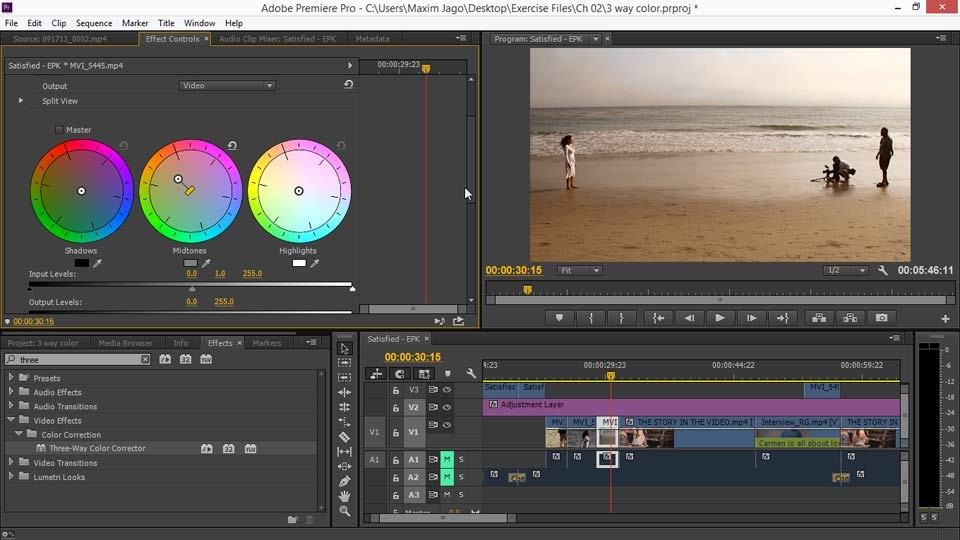This screenshot has width=960, height=540.
Task: Select the Selection tool arrow
Action: tap(345, 348)
